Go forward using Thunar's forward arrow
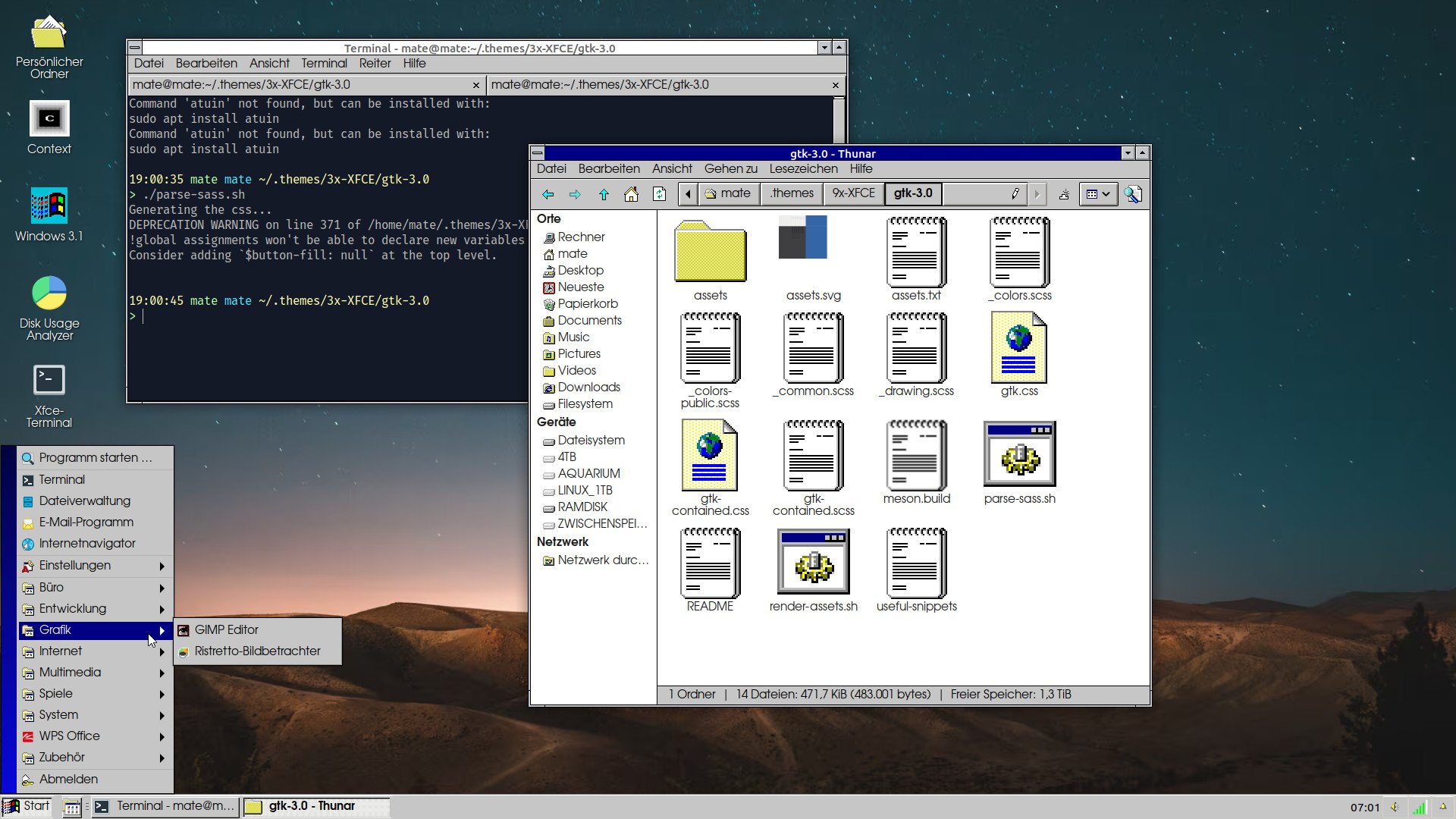Viewport: 1456px width, 819px height. click(575, 194)
